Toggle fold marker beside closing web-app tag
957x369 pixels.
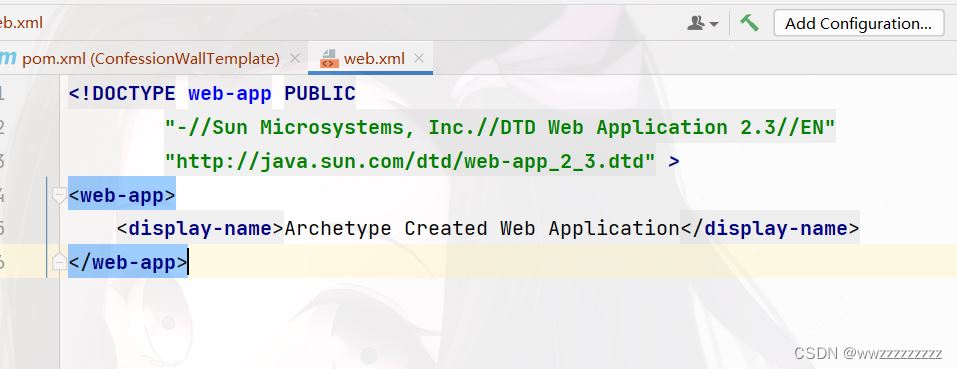point(59,262)
